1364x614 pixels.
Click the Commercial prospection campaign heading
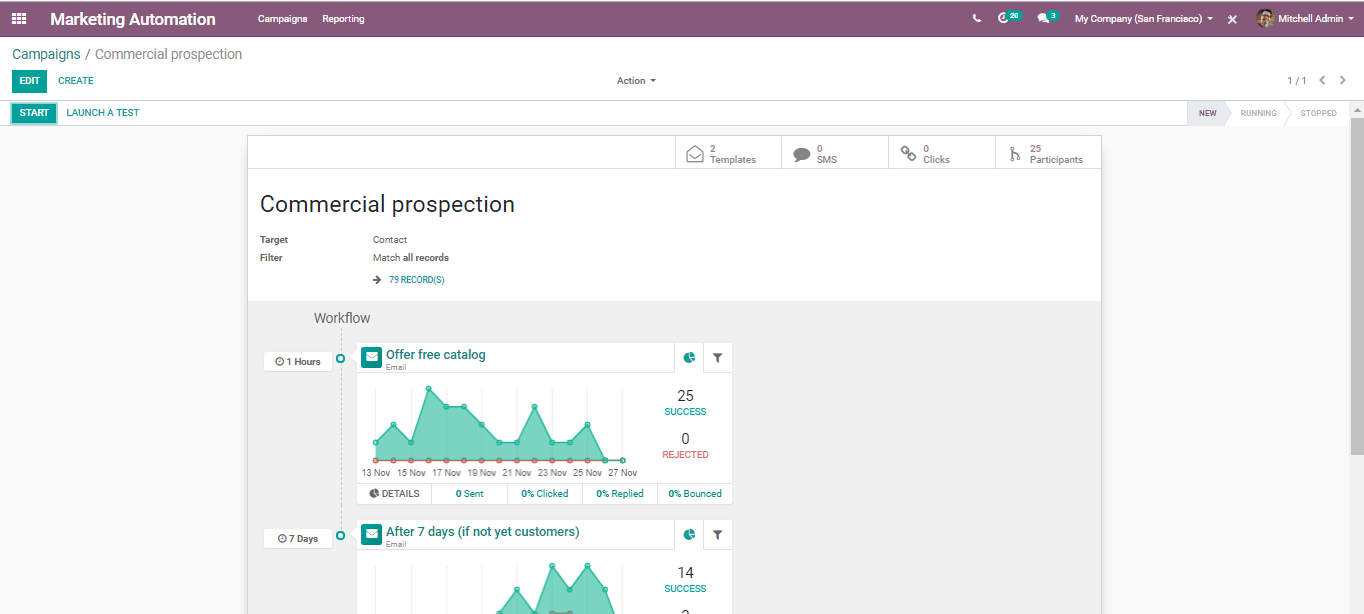point(388,204)
